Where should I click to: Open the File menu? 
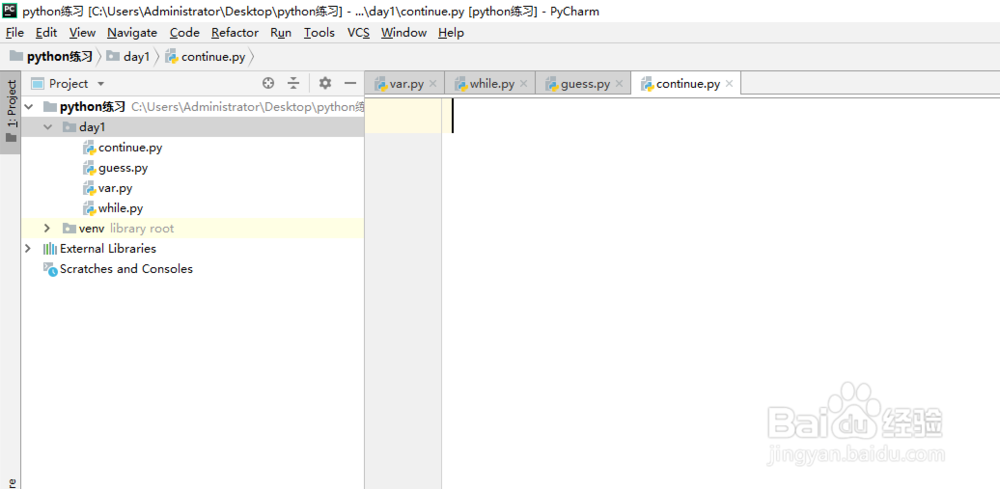click(15, 33)
